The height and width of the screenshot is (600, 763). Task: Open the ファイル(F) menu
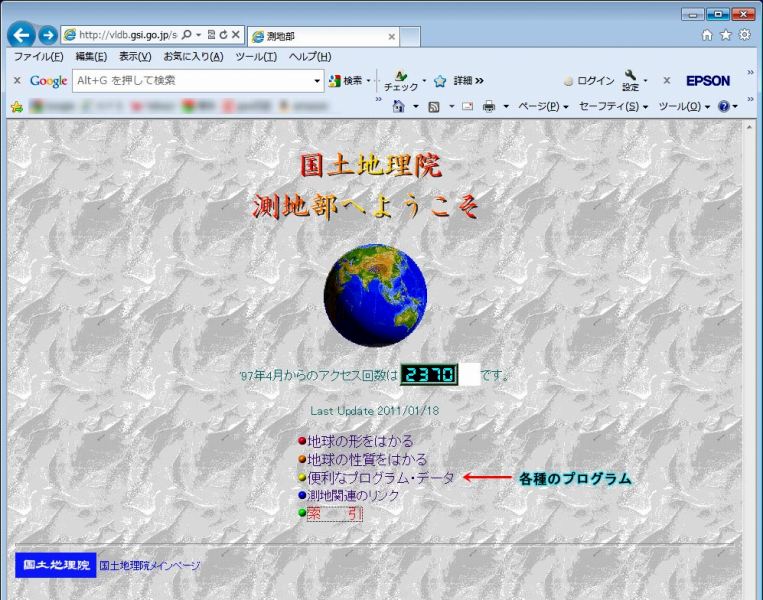pyautogui.click(x=38, y=57)
